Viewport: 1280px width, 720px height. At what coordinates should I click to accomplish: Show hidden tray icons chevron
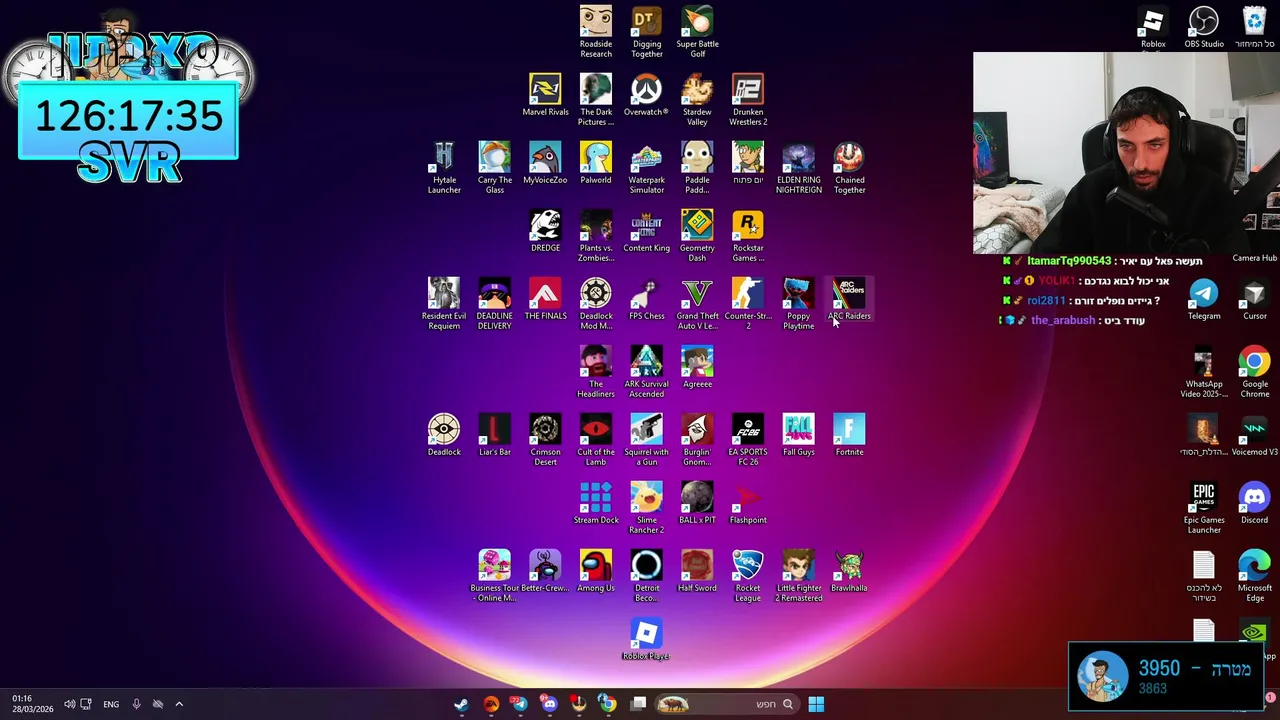pos(179,704)
